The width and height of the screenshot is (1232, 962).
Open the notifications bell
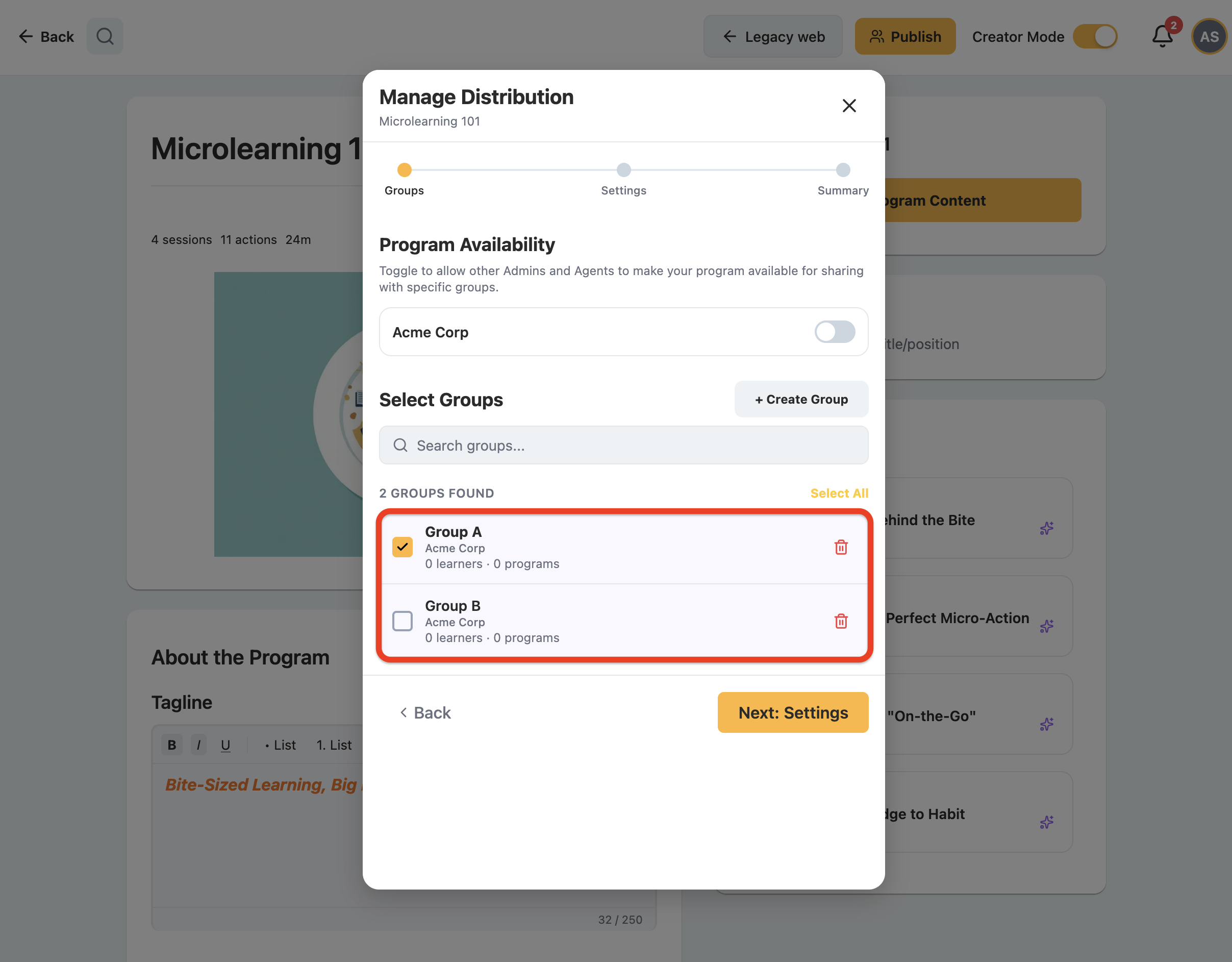coord(1162,37)
